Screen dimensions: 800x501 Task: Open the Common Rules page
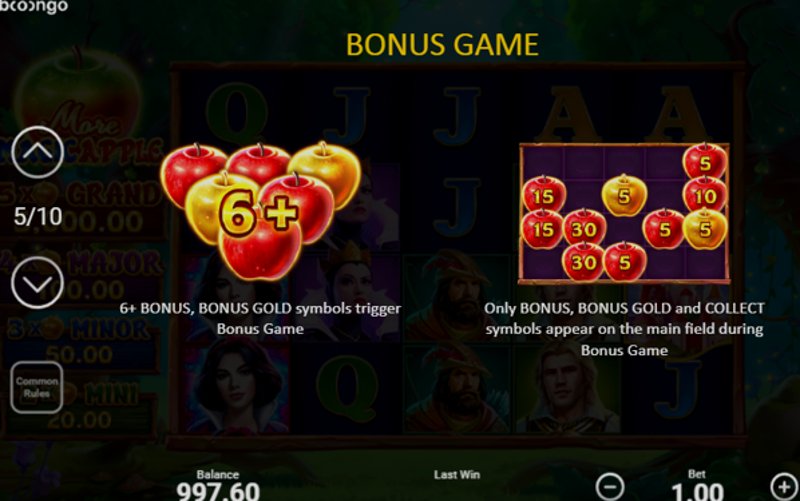click(37, 387)
